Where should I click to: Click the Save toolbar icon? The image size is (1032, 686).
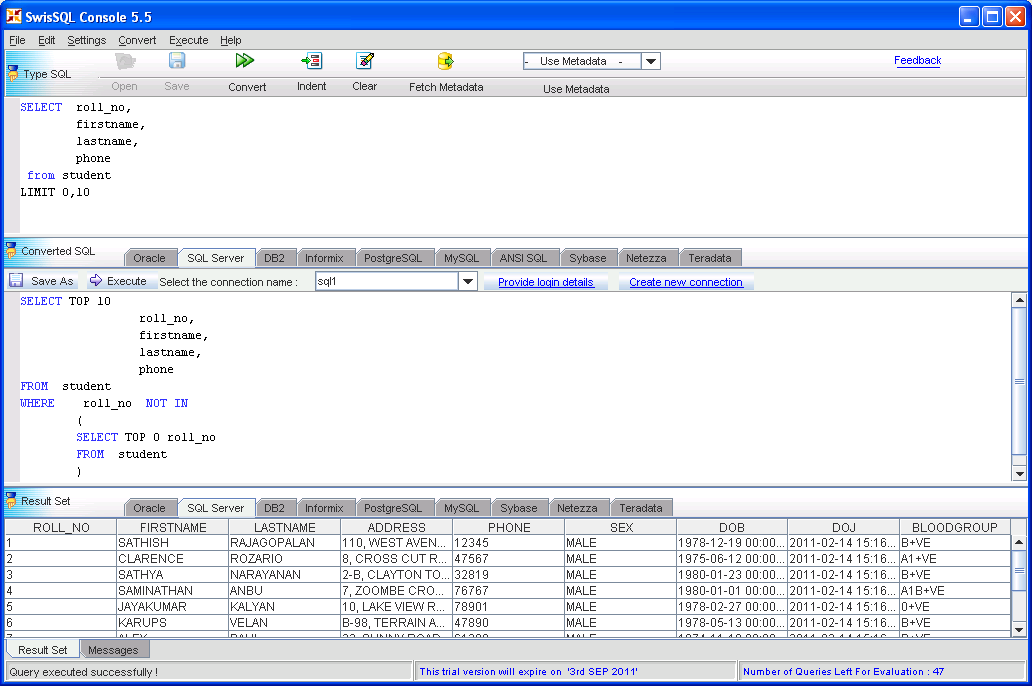(176, 61)
